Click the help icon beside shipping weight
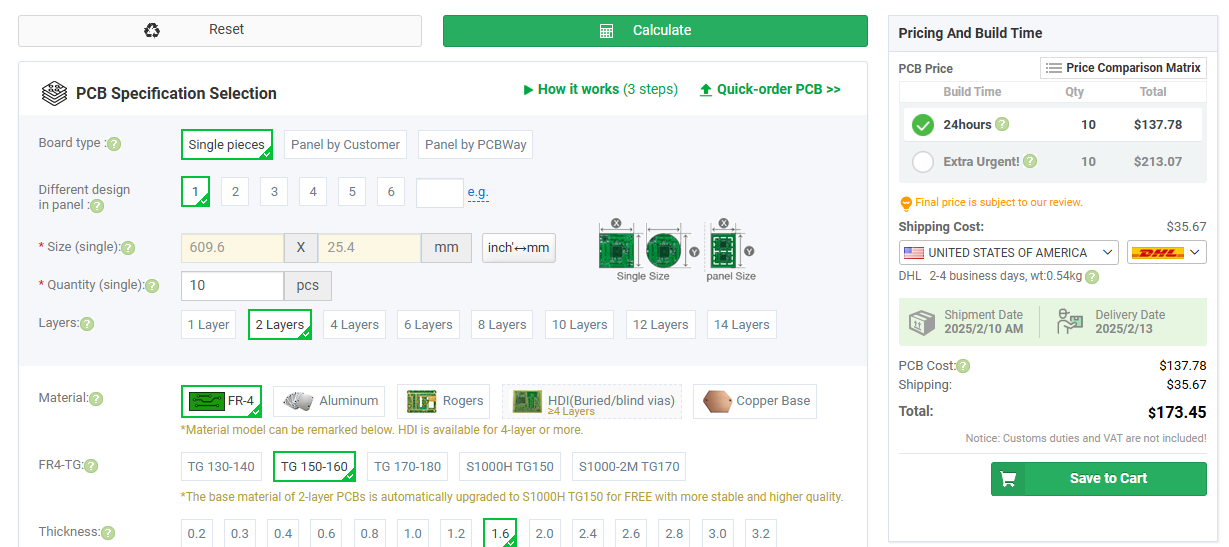The height and width of the screenshot is (547, 1229). (1092, 276)
